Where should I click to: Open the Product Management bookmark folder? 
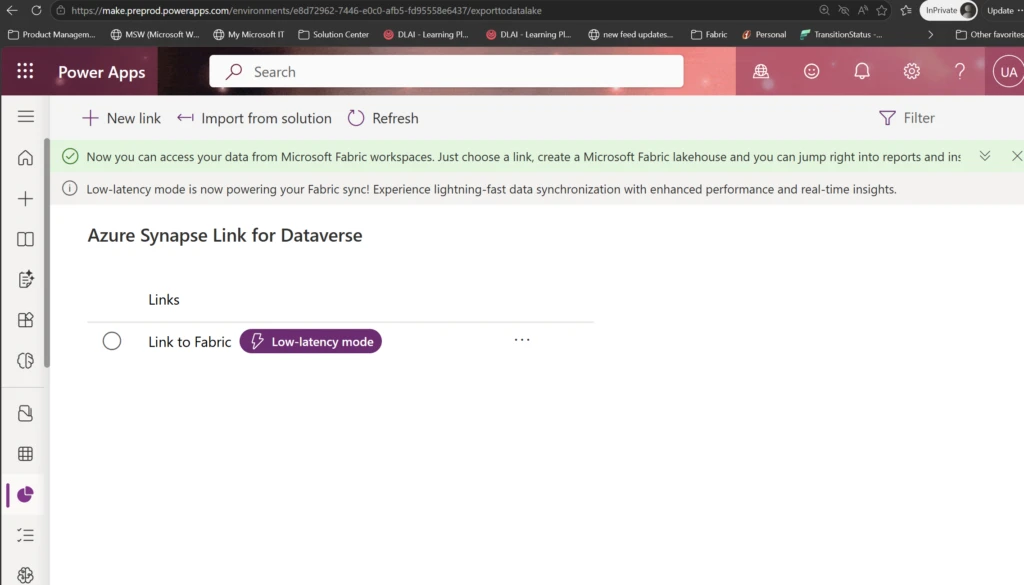[52, 35]
